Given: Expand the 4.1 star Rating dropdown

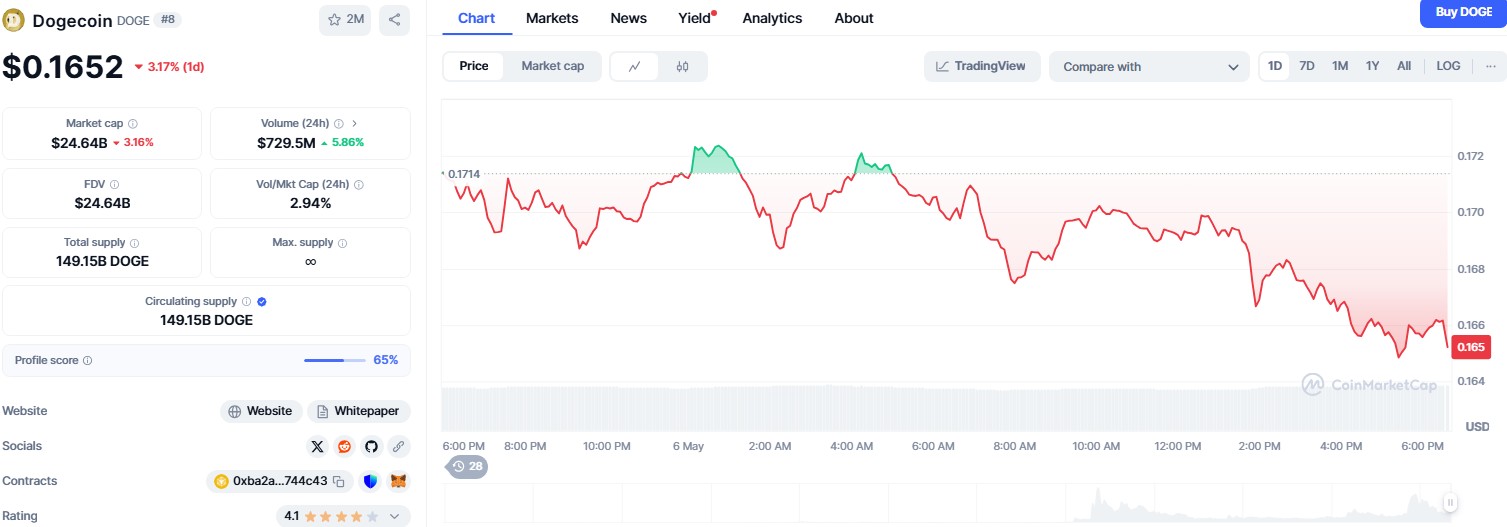Looking at the screenshot, I should tap(393, 516).
